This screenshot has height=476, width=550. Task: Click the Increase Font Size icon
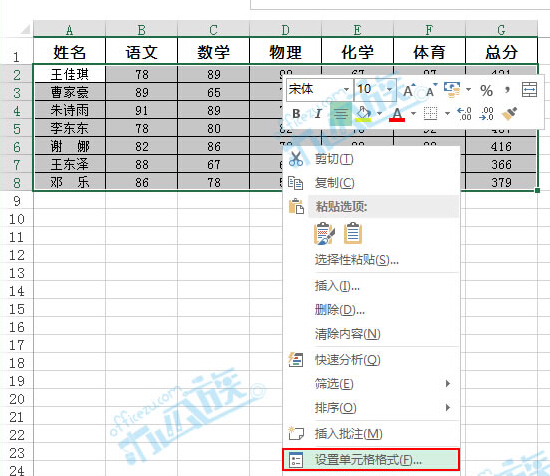pos(409,90)
